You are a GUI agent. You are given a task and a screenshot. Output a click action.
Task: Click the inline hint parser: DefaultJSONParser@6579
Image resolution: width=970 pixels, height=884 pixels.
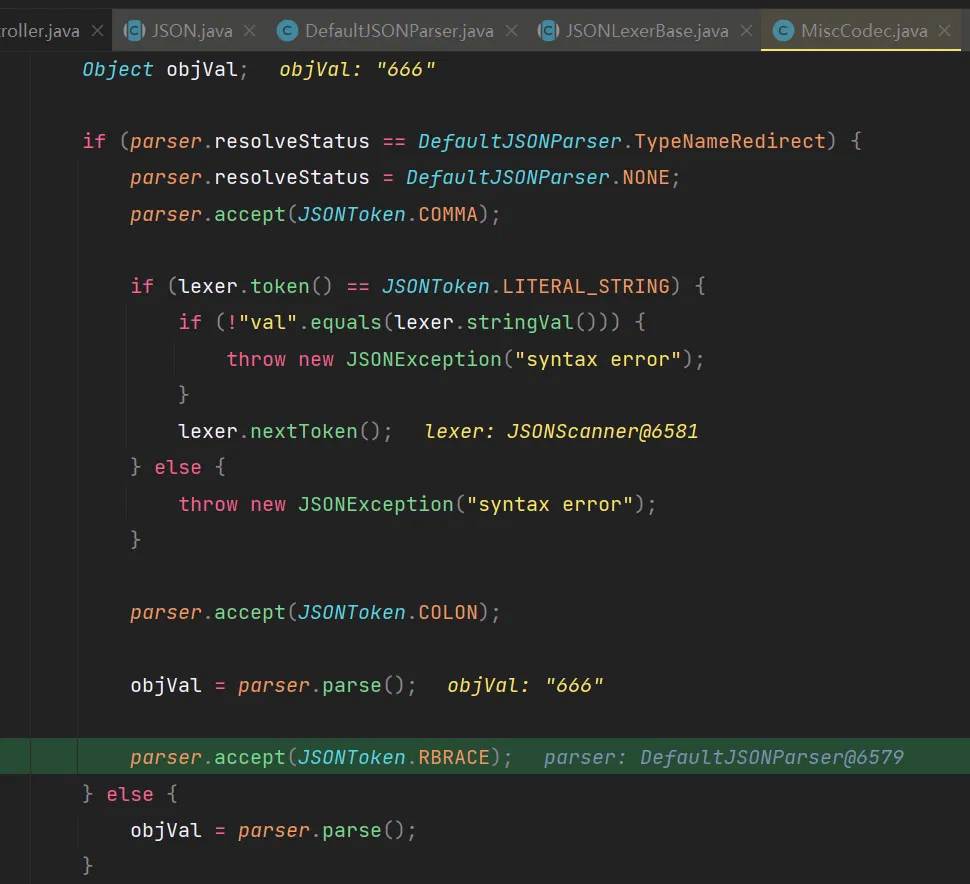click(723, 757)
